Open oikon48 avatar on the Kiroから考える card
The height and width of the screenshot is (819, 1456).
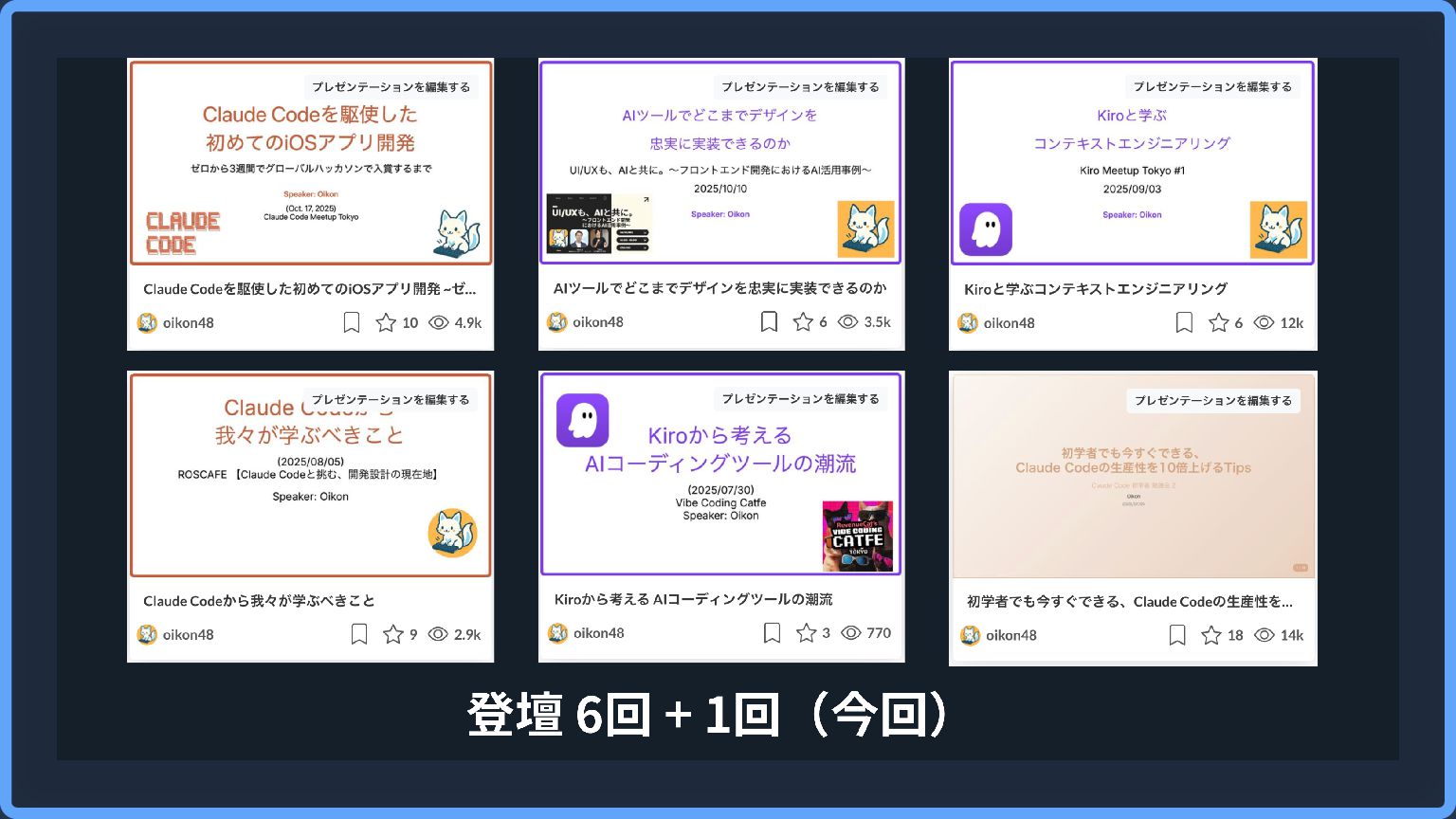557,633
